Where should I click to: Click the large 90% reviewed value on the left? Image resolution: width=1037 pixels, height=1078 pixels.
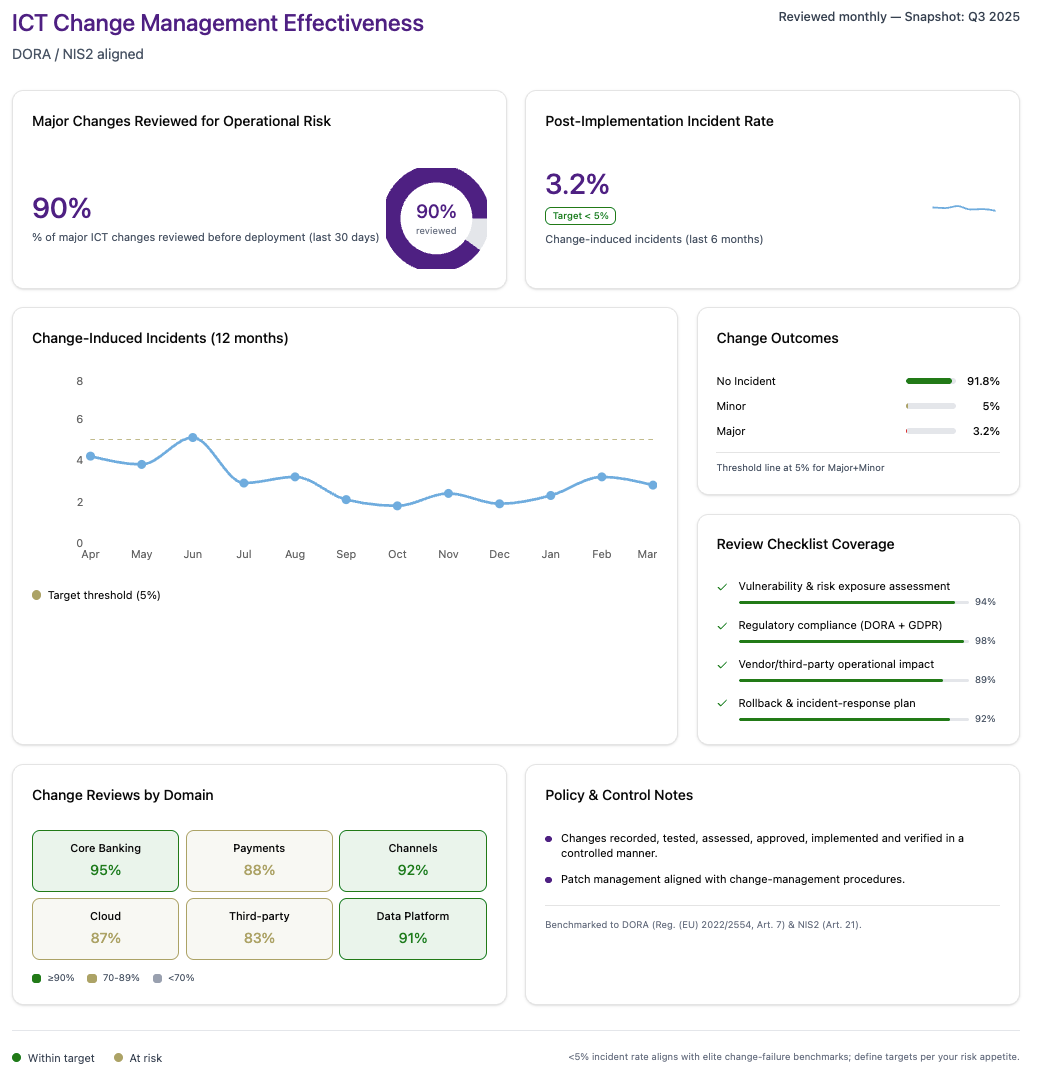click(62, 208)
